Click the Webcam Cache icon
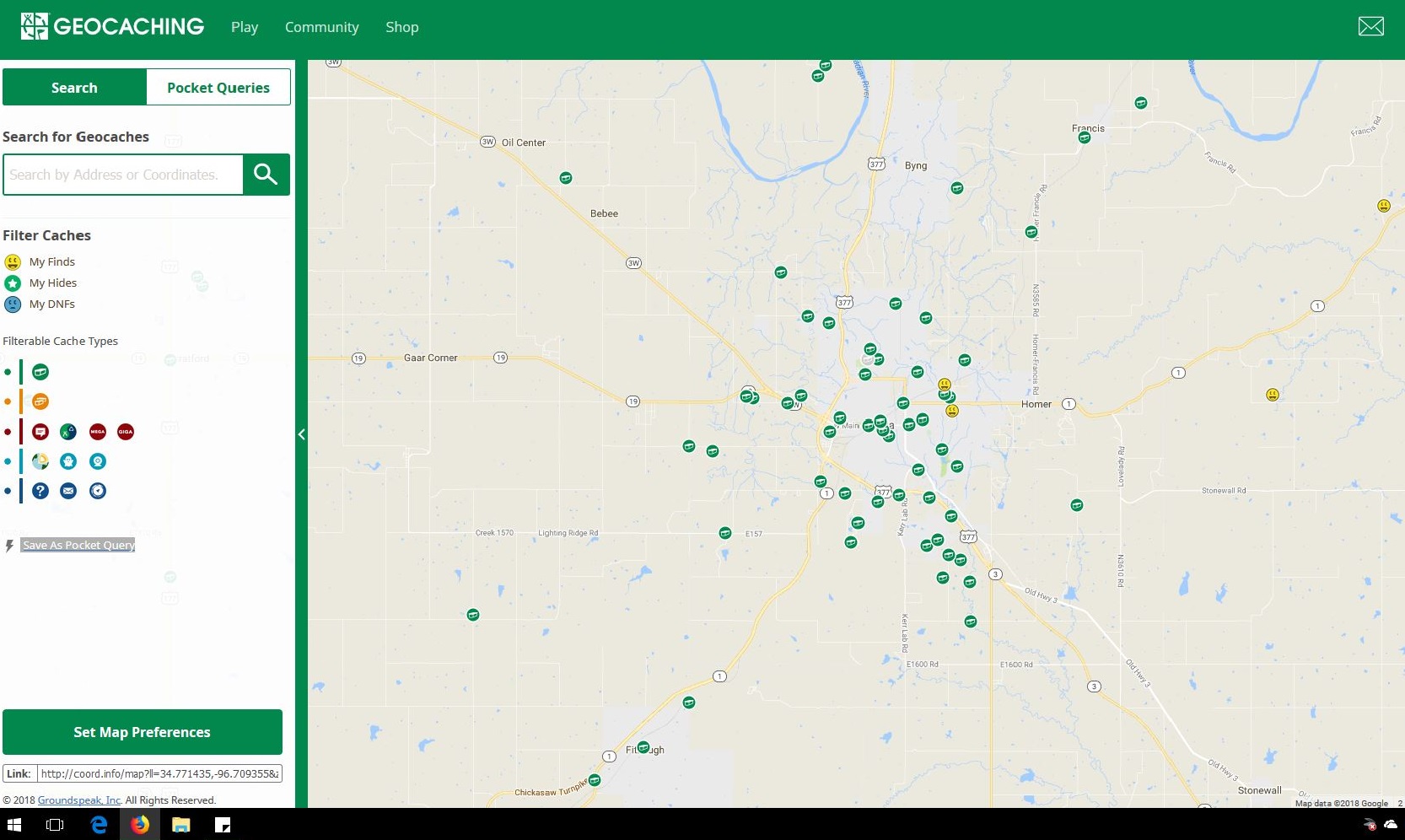Image resolution: width=1405 pixels, height=840 pixels. (x=97, y=461)
